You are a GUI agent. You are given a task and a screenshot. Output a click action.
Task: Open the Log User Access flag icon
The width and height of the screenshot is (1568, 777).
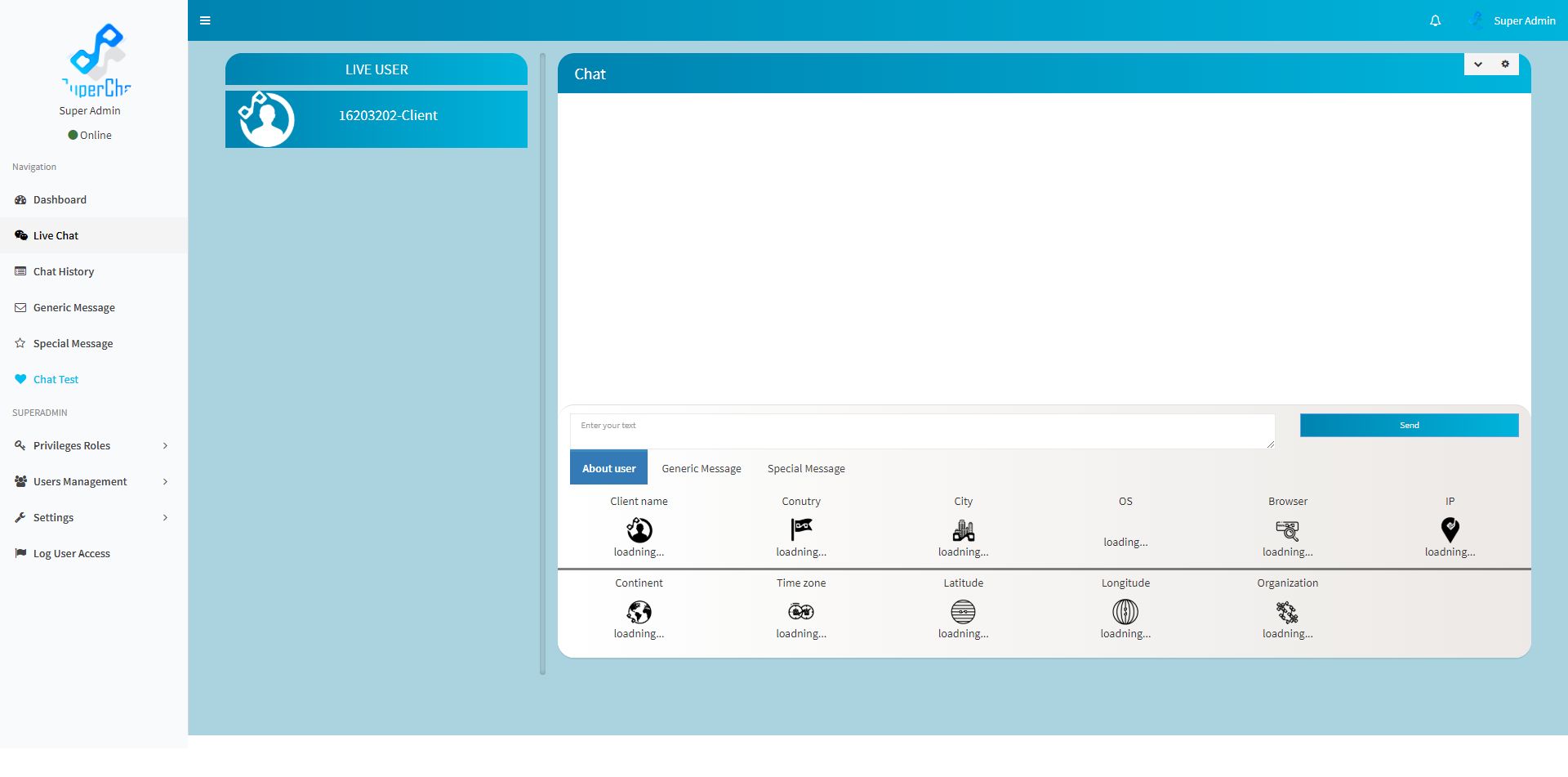click(20, 553)
